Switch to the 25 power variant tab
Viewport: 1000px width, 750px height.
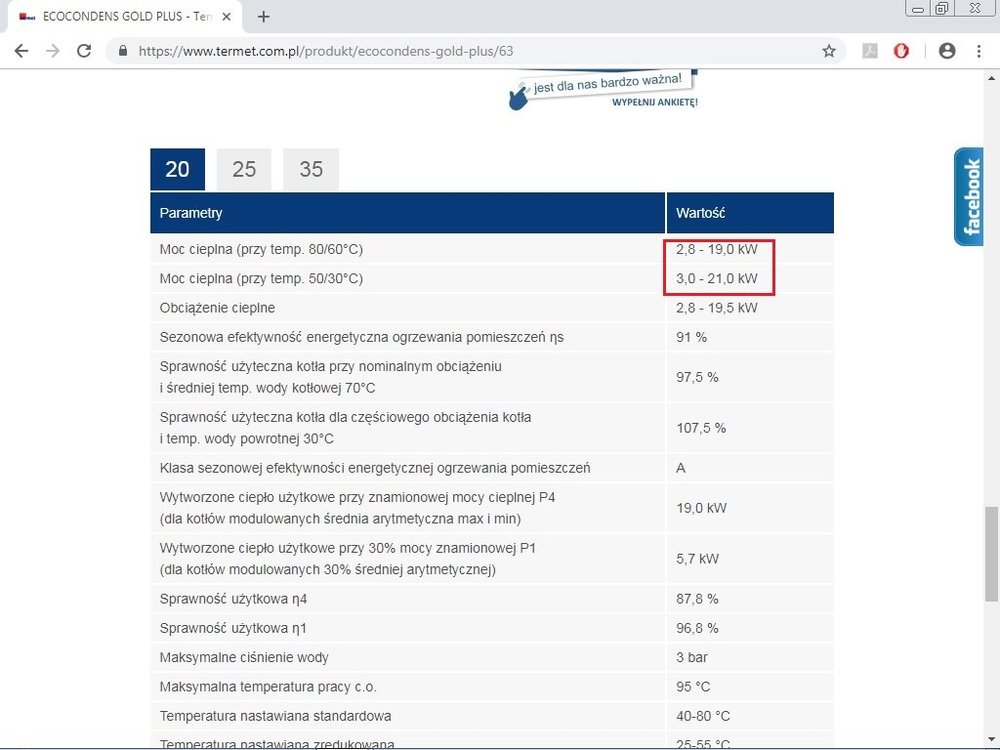click(x=244, y=169)
